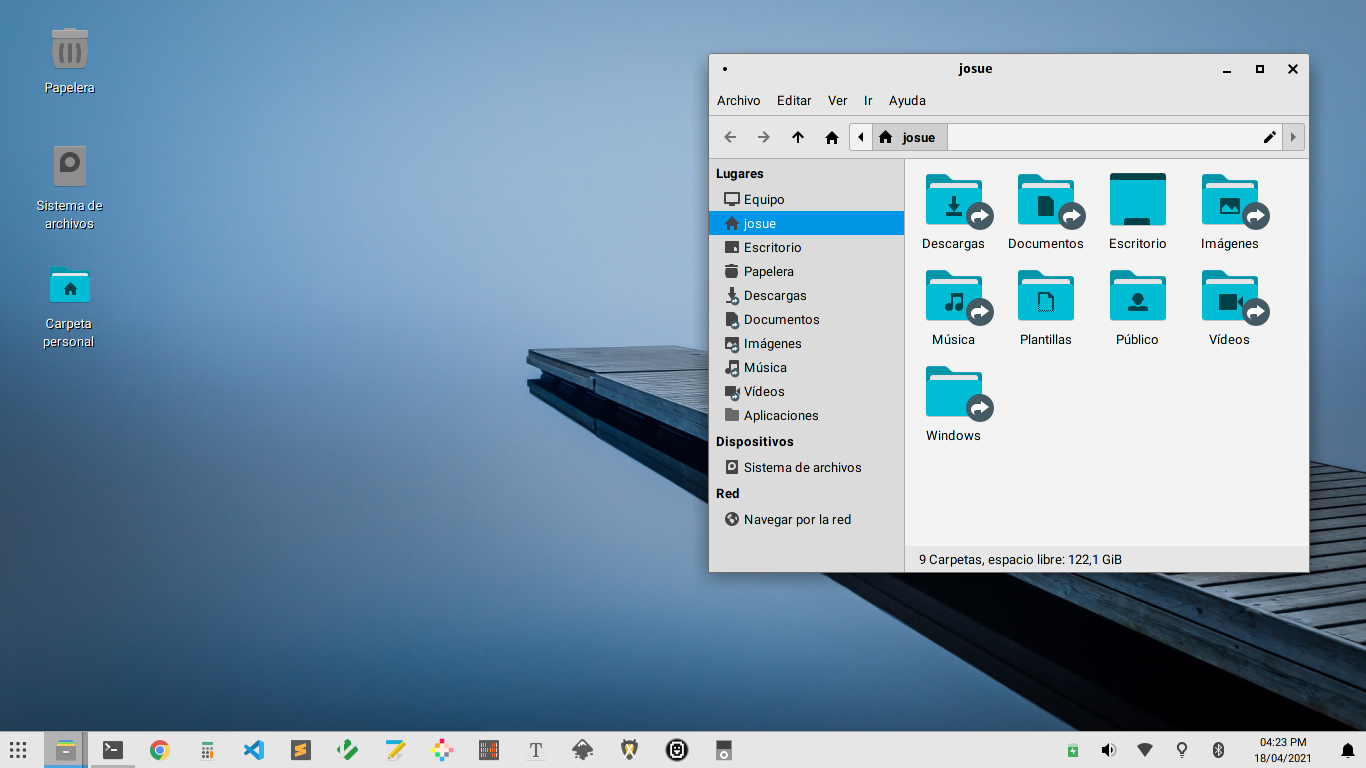Open the Documentos folder icon
The width and height of the screenshot is (1366, 768).
(1046, 200)
